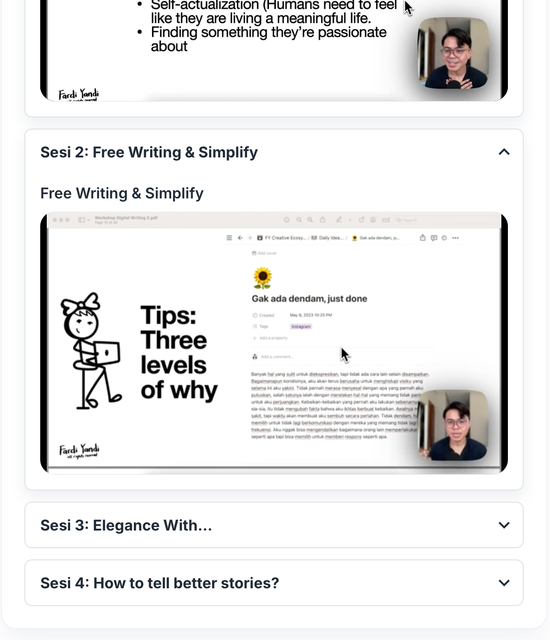This screenshot has width=550, height=640.
Task: Click the comments icon in Notion top bar
Action: click(x=434, y=238)
